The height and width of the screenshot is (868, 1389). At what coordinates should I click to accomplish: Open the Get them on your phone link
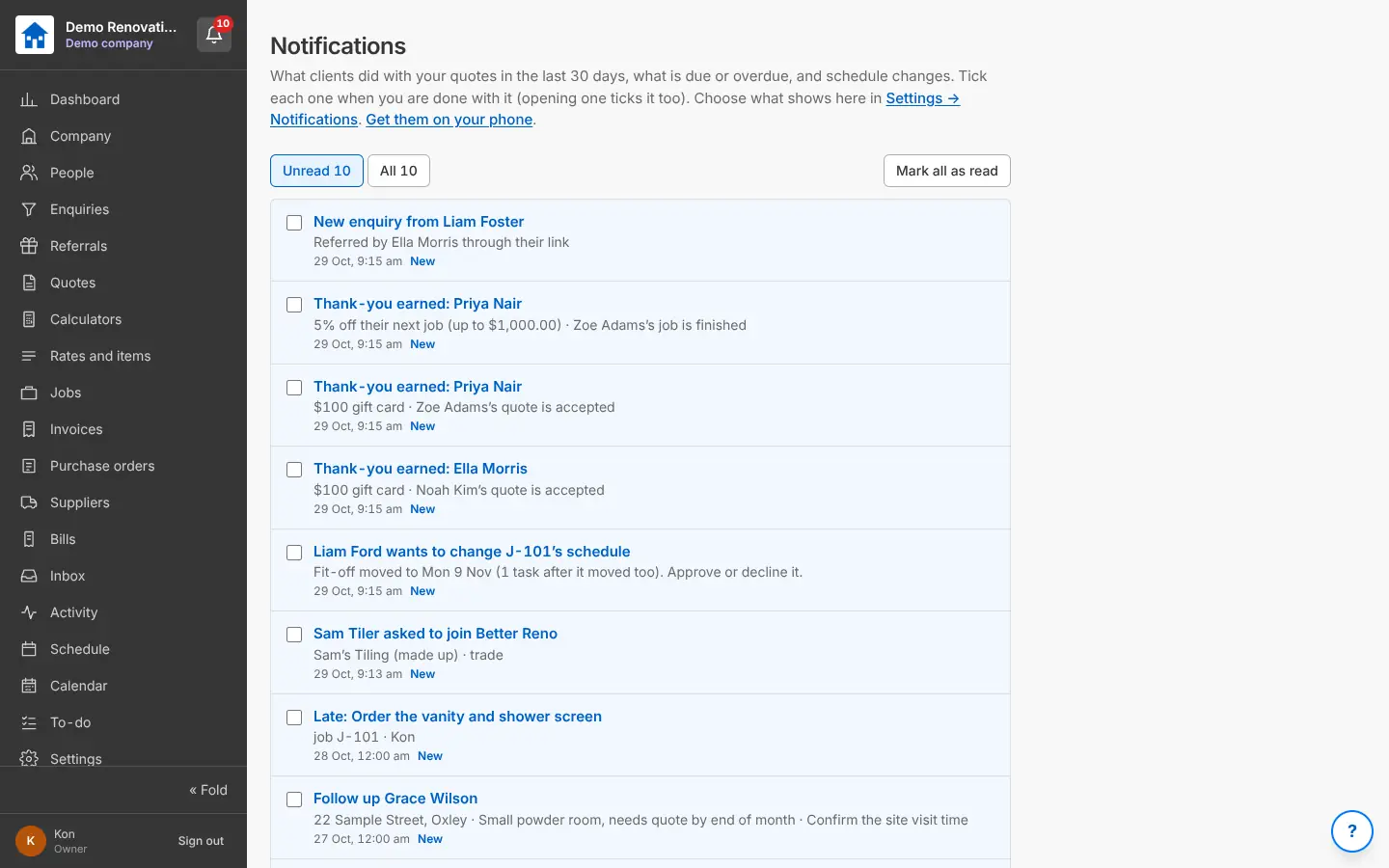pos(449,120)
